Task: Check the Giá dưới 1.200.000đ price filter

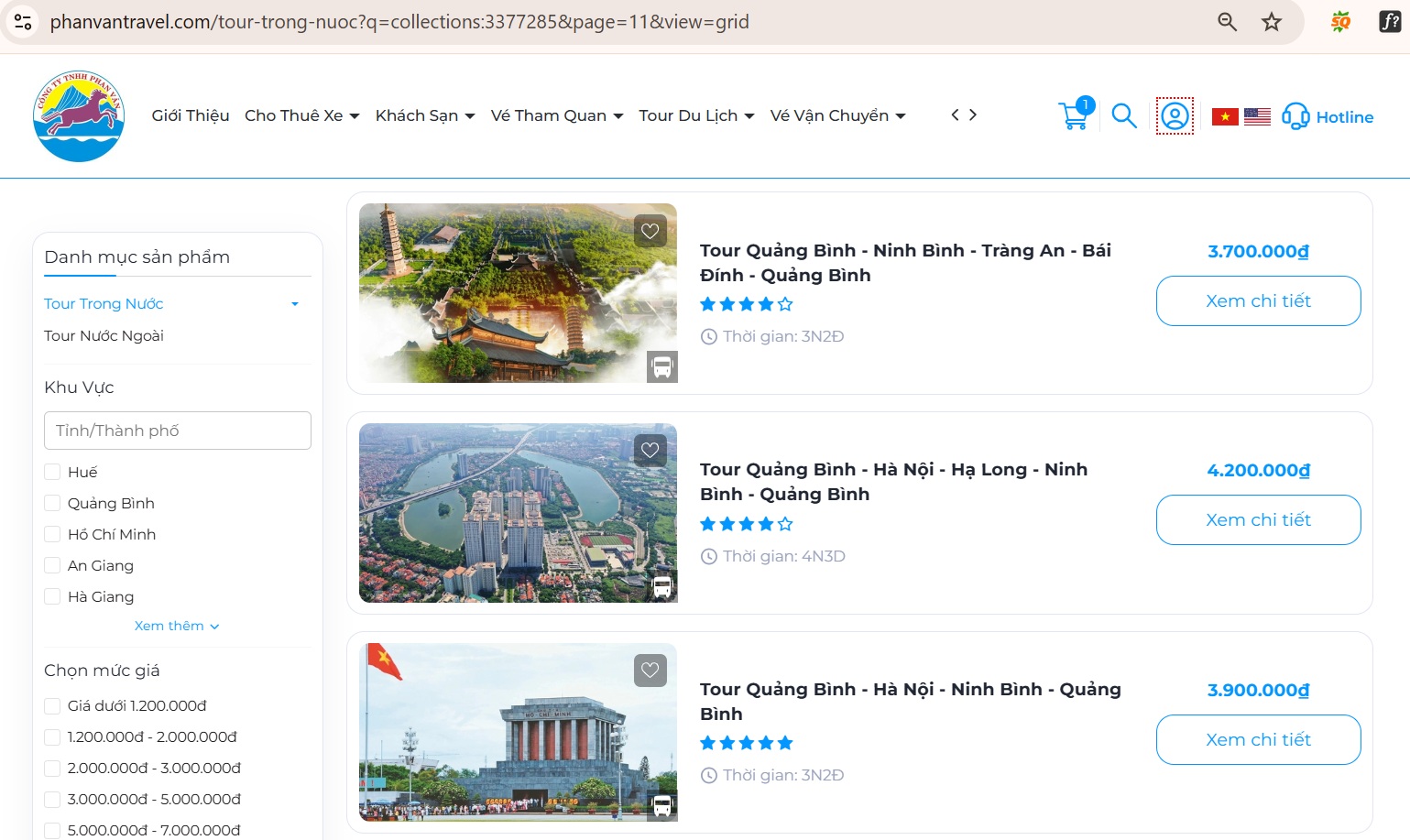Action: pos(52,705)
